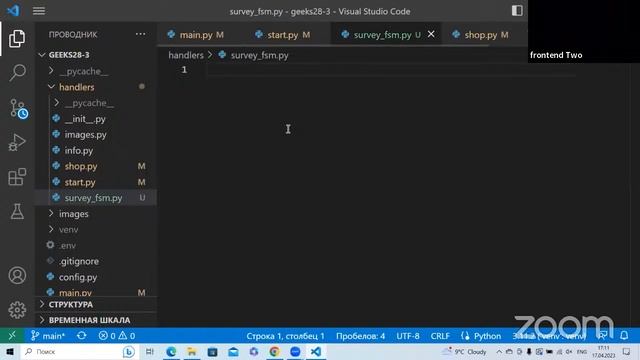Switch to the start.py tab
Image resolution: width=640 pixels, height=360 pixels.
(x=283, y=35)
